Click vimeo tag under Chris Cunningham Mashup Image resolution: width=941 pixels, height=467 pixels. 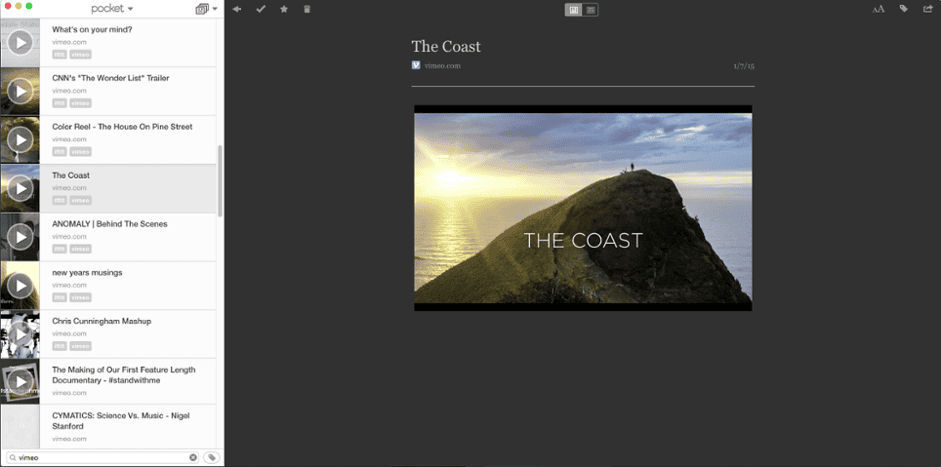[80, 346]
